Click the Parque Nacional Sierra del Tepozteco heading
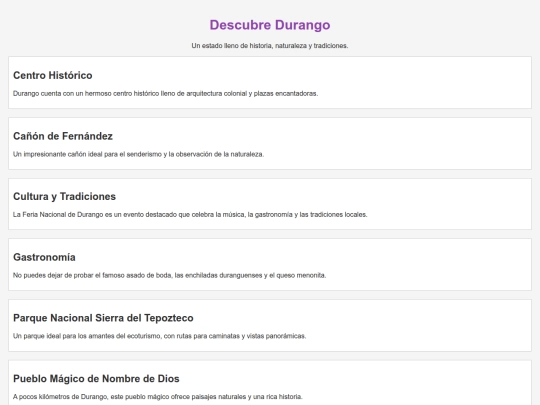This screenshot has width=540, height=405. [103, 318]
